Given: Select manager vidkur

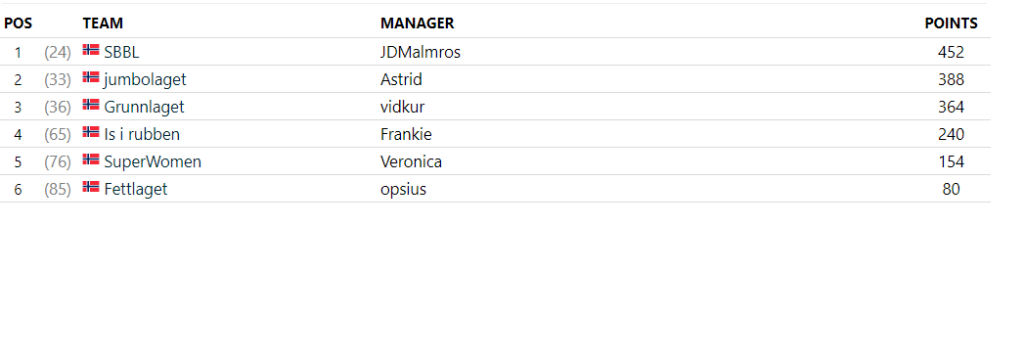Looking at the screenshot, I should point(402,107).
